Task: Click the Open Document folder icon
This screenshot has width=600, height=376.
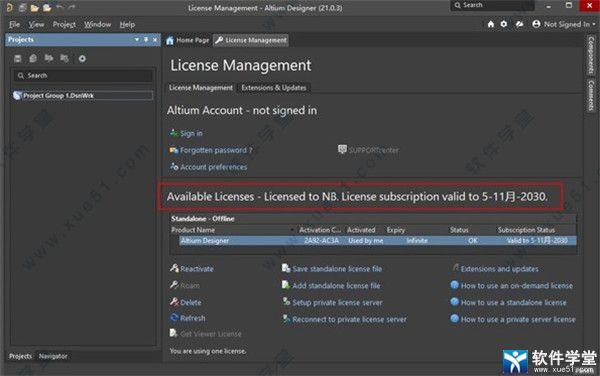Action: coord(35,7)
